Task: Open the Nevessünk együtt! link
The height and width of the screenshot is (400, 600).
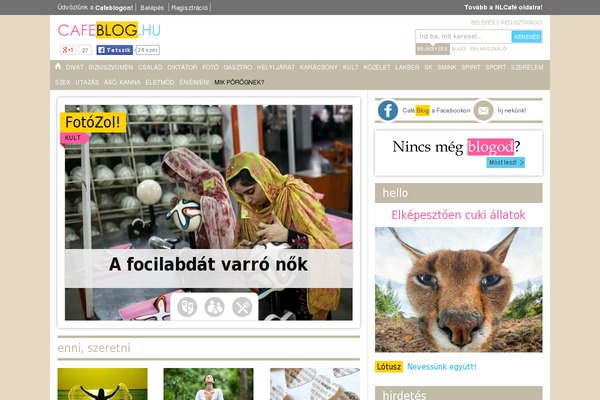Action: coord(442,367)
